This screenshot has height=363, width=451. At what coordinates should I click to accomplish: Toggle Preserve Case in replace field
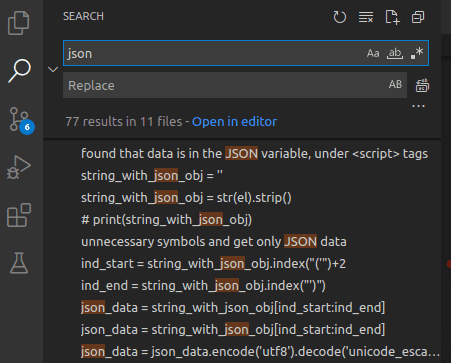(x=395, y=84)
